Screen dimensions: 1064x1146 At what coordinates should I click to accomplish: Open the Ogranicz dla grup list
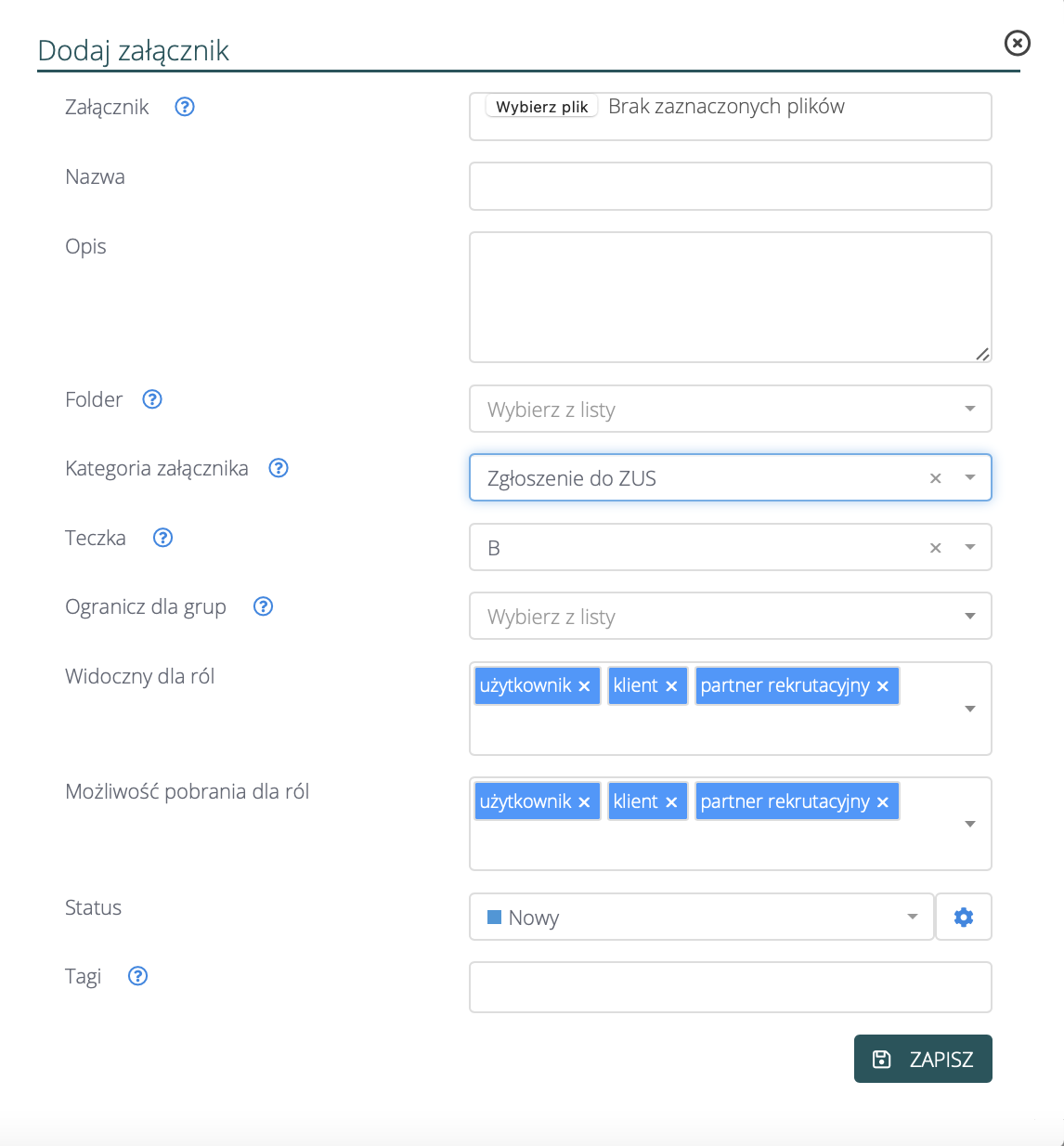970,616
